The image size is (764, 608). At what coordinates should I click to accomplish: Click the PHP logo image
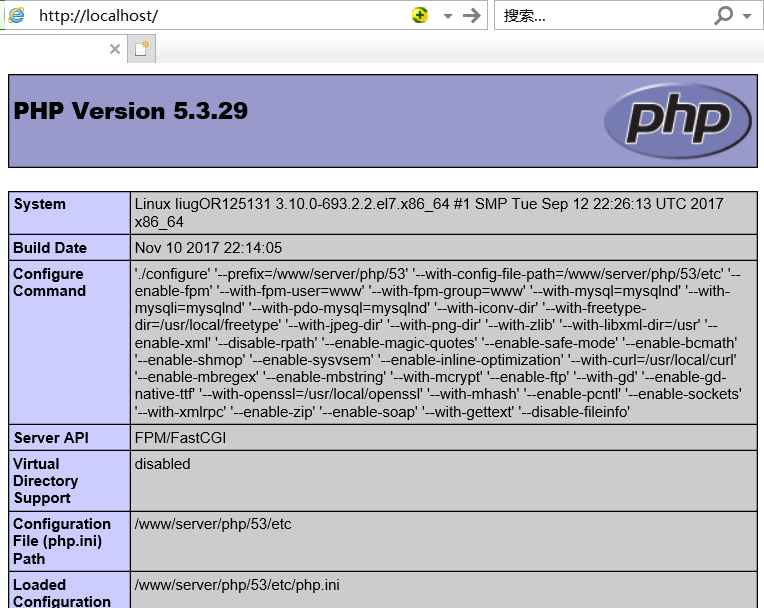[x=677, y=121]
